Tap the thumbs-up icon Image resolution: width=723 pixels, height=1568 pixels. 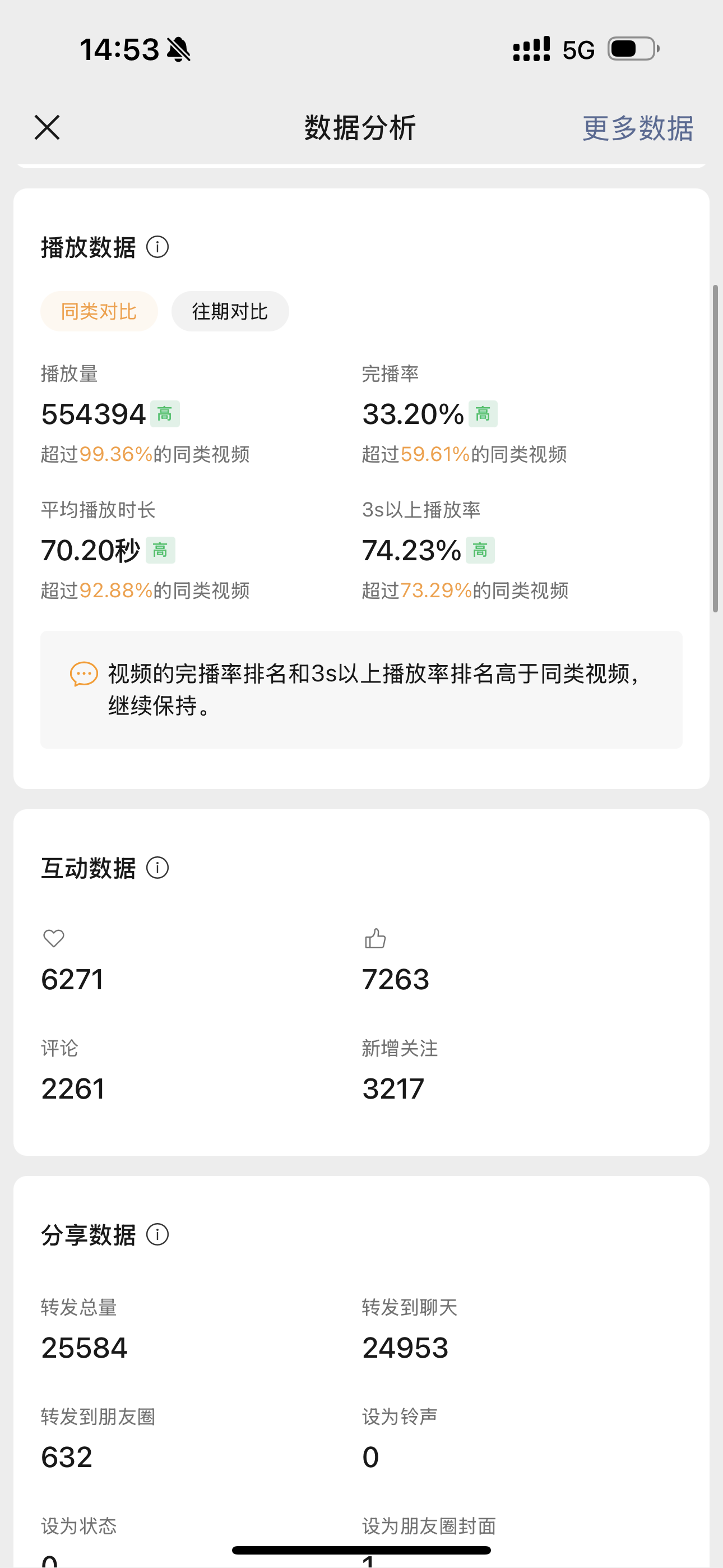375,938
